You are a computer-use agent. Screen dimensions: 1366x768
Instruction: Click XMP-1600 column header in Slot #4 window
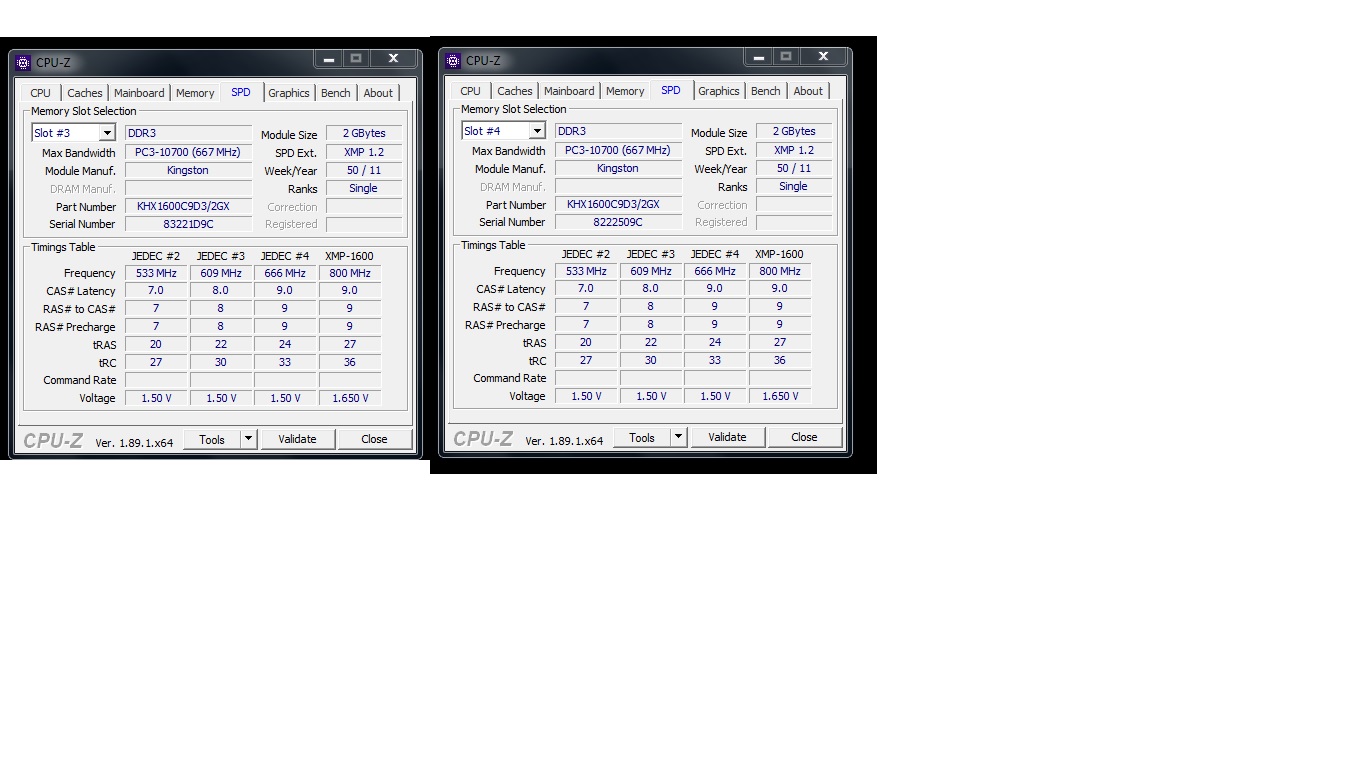[x=779, y=254]
